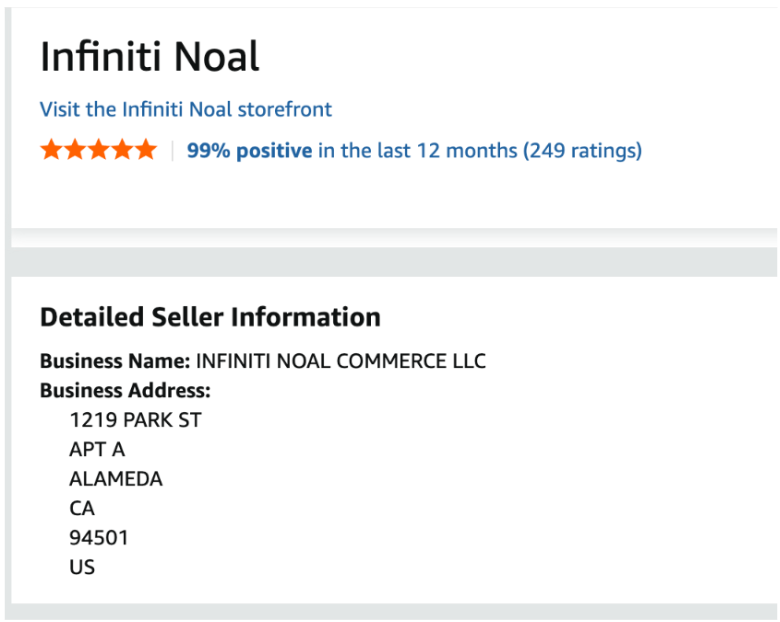Open the 99% positive feedback link
The width and height of the screenshot is (780, 622).
[x=249, y=151]
